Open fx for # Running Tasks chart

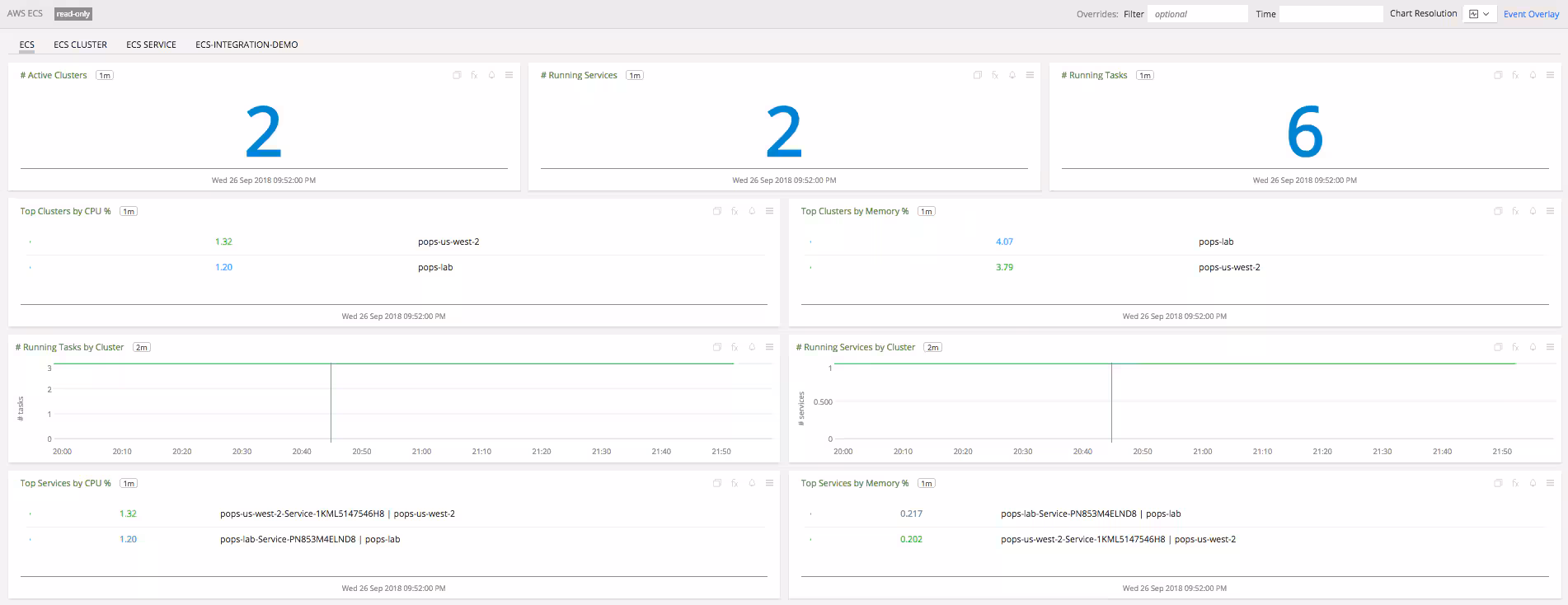[x=1515, y=75]
